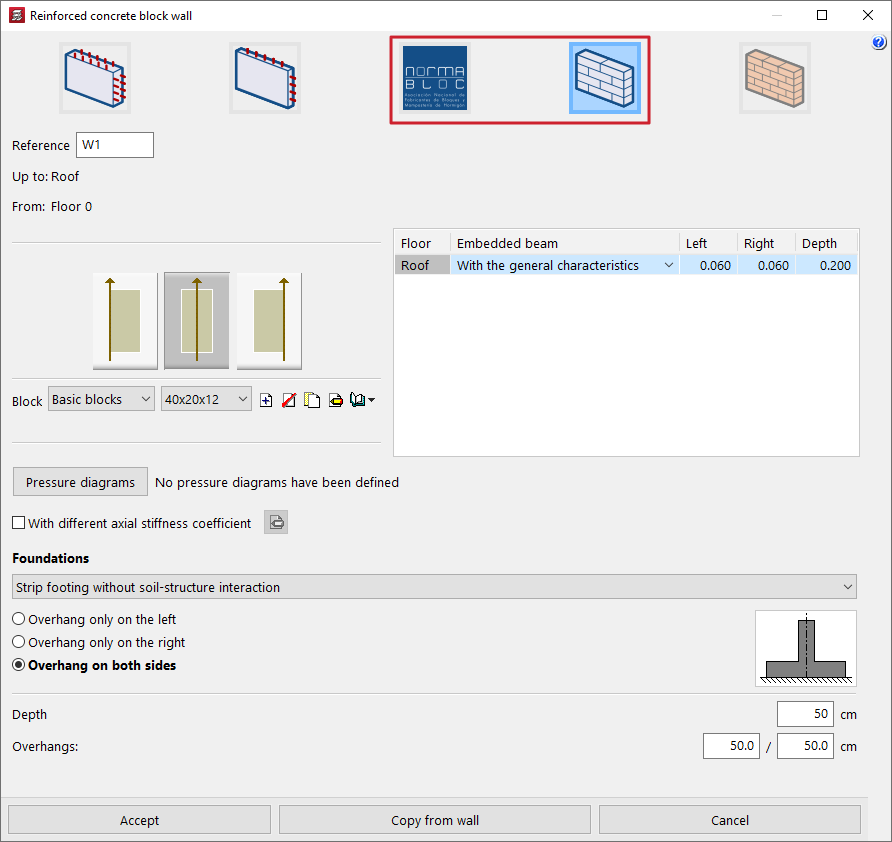Maximize the dialog window
The image size is (892, 842).
821,15
